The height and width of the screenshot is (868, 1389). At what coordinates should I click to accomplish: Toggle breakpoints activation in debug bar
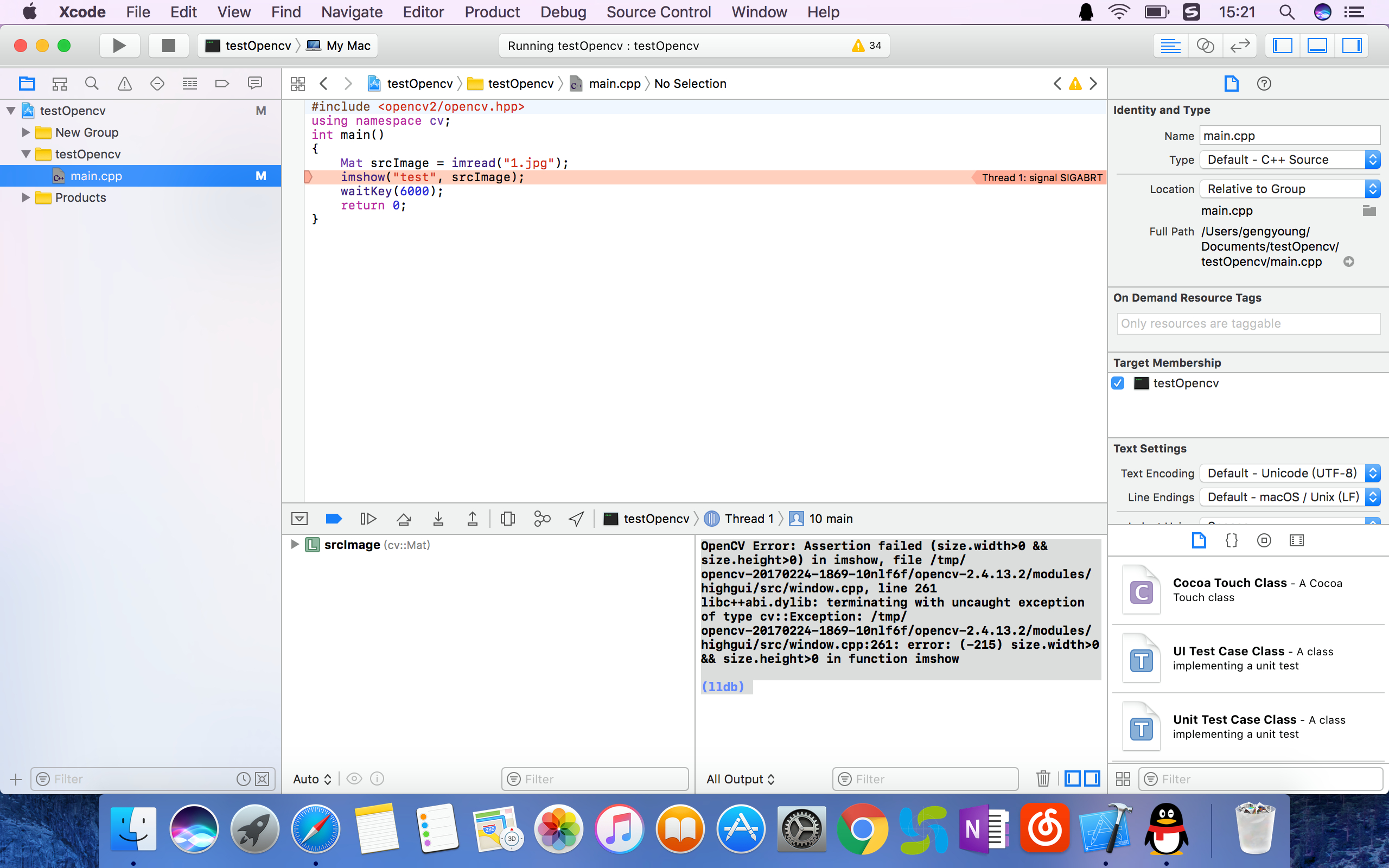pyautogui.click(x=334, y=519)
